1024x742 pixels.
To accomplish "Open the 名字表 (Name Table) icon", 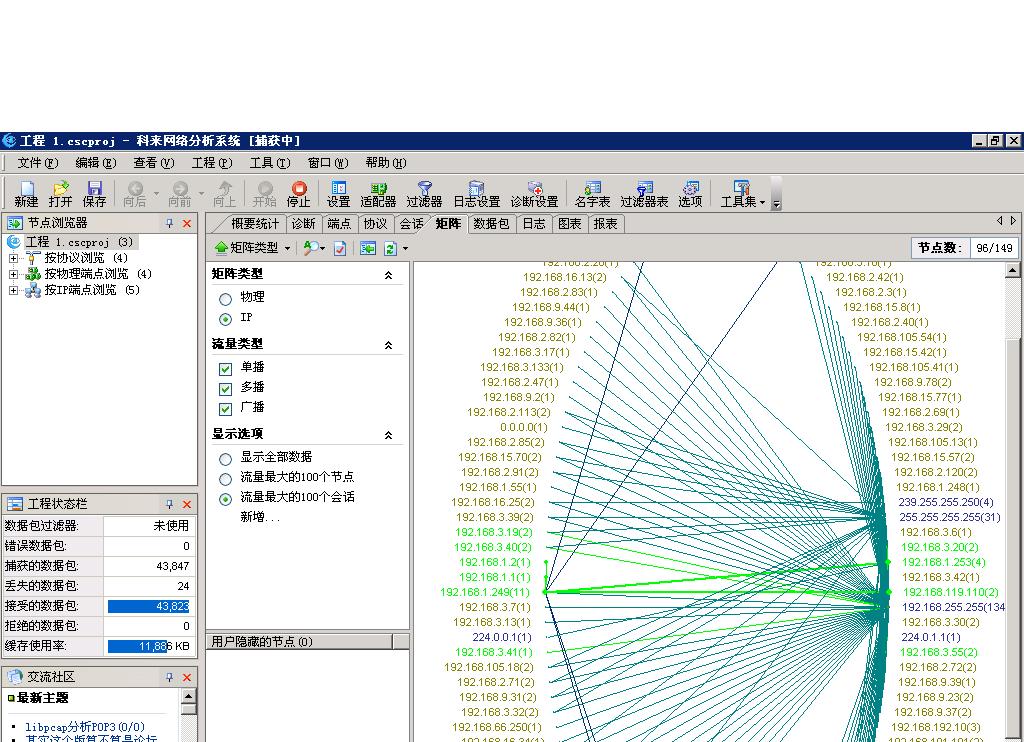I will pyautogui.click(x=592, y=193).
